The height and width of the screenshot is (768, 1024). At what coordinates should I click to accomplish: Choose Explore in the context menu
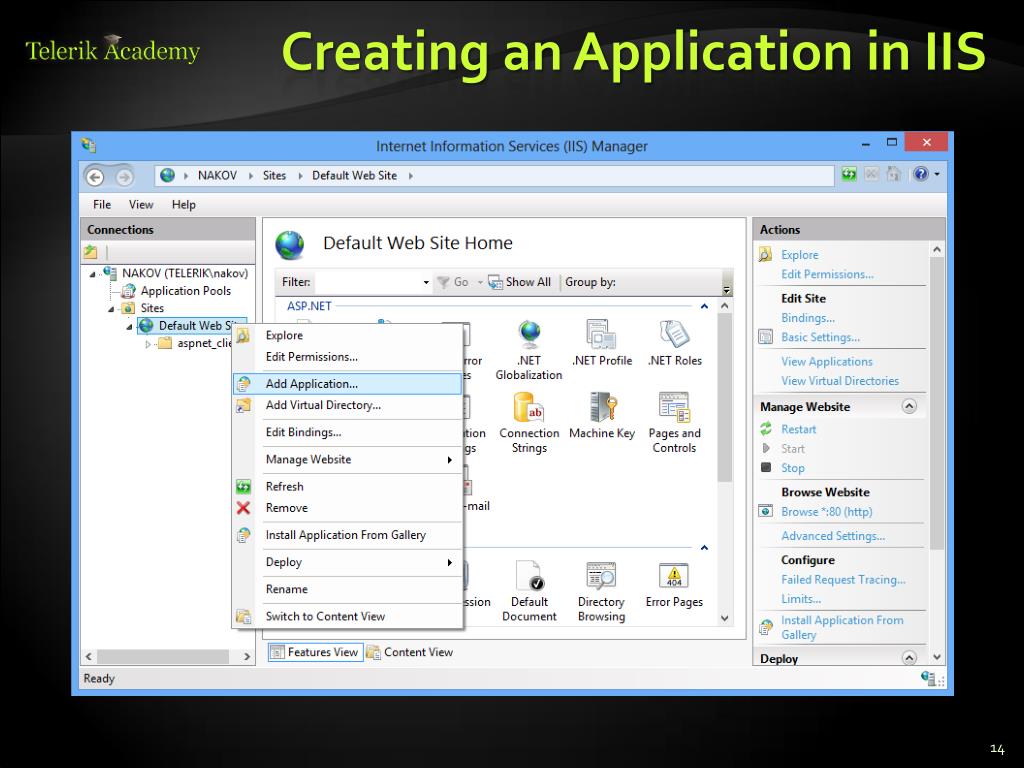pyautogui.click(x=347, y=335)
